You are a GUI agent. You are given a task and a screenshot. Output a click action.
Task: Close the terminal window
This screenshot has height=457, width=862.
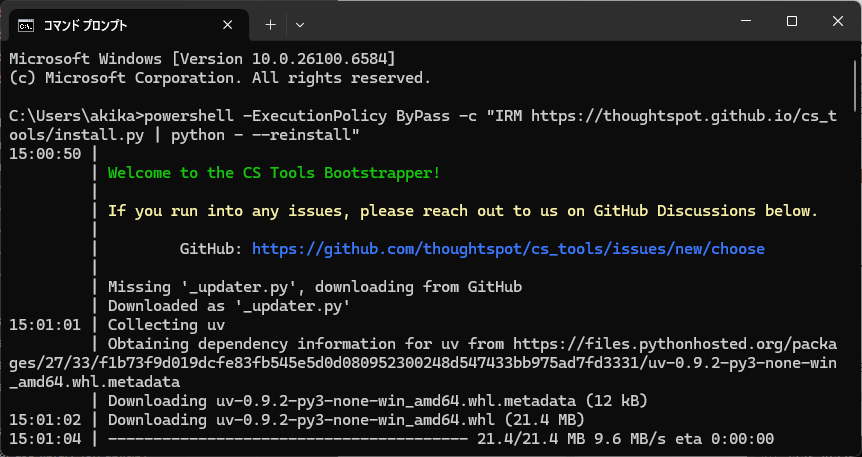coord(837,21)
